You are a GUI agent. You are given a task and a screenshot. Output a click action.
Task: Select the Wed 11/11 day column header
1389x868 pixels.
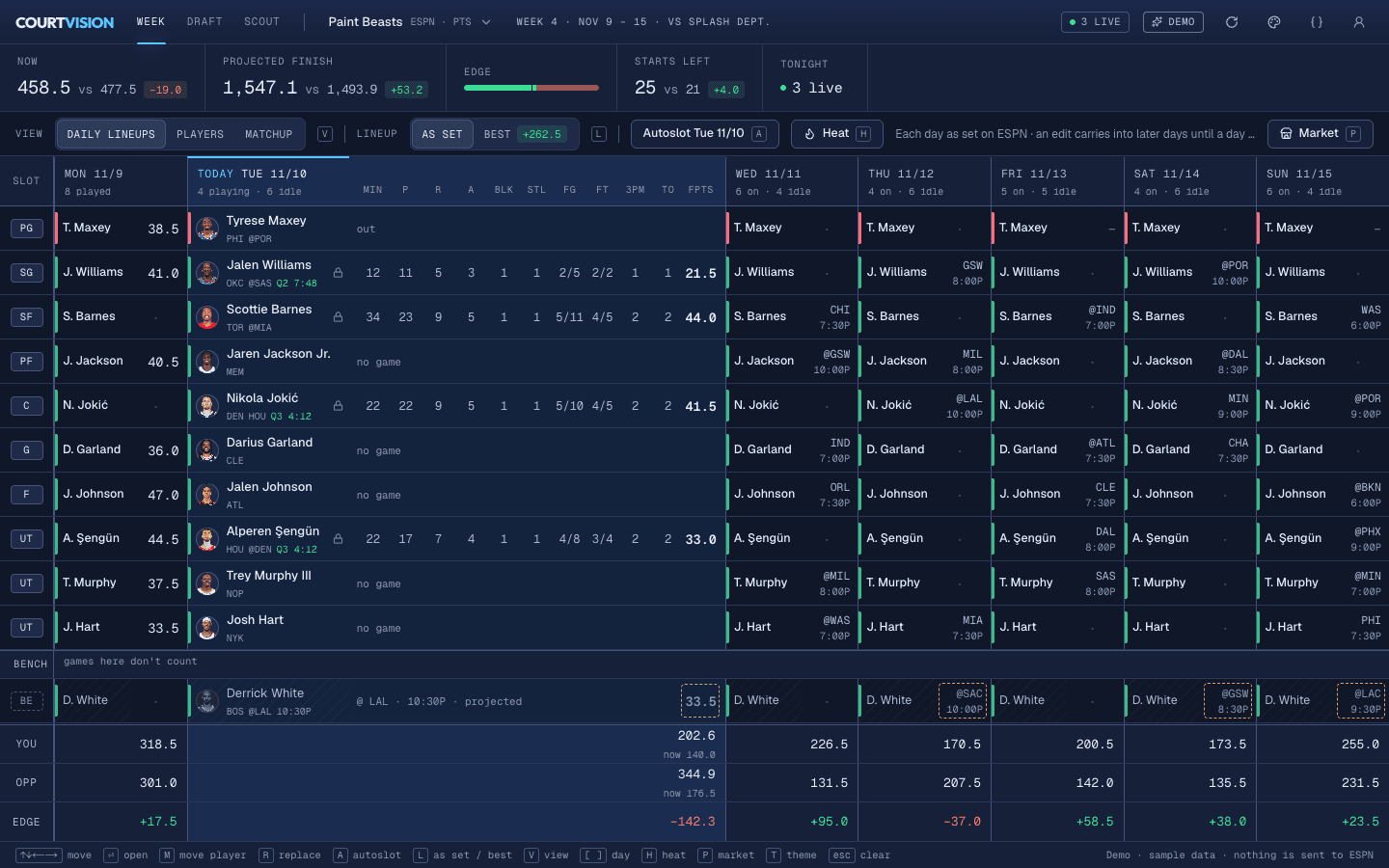(791, 181)
